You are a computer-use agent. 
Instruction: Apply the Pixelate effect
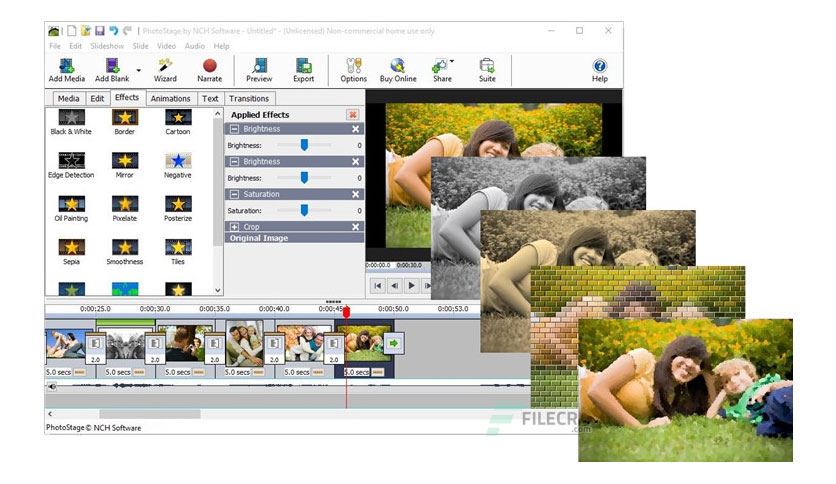click(125, 208)
